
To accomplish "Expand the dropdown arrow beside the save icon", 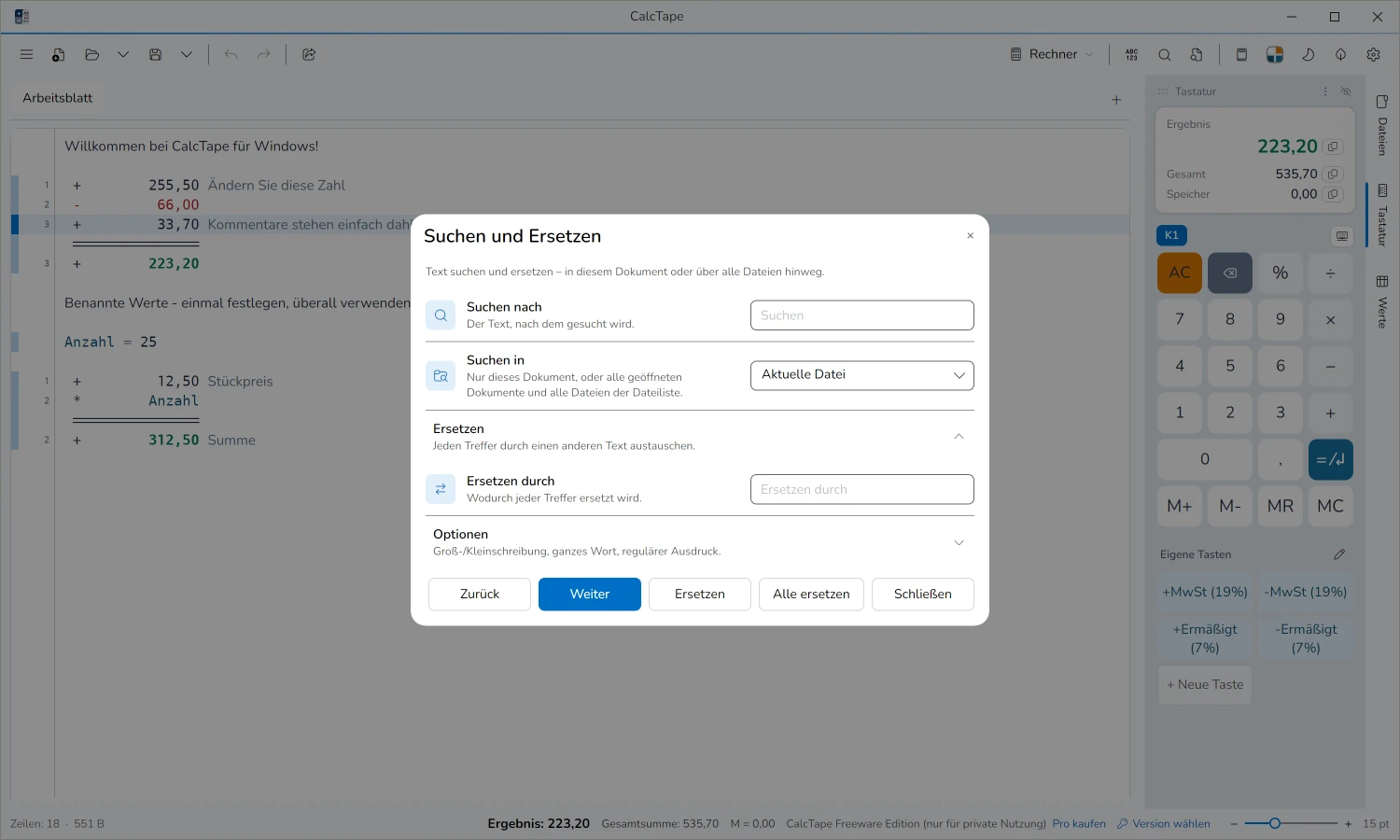I will [187, 54].
